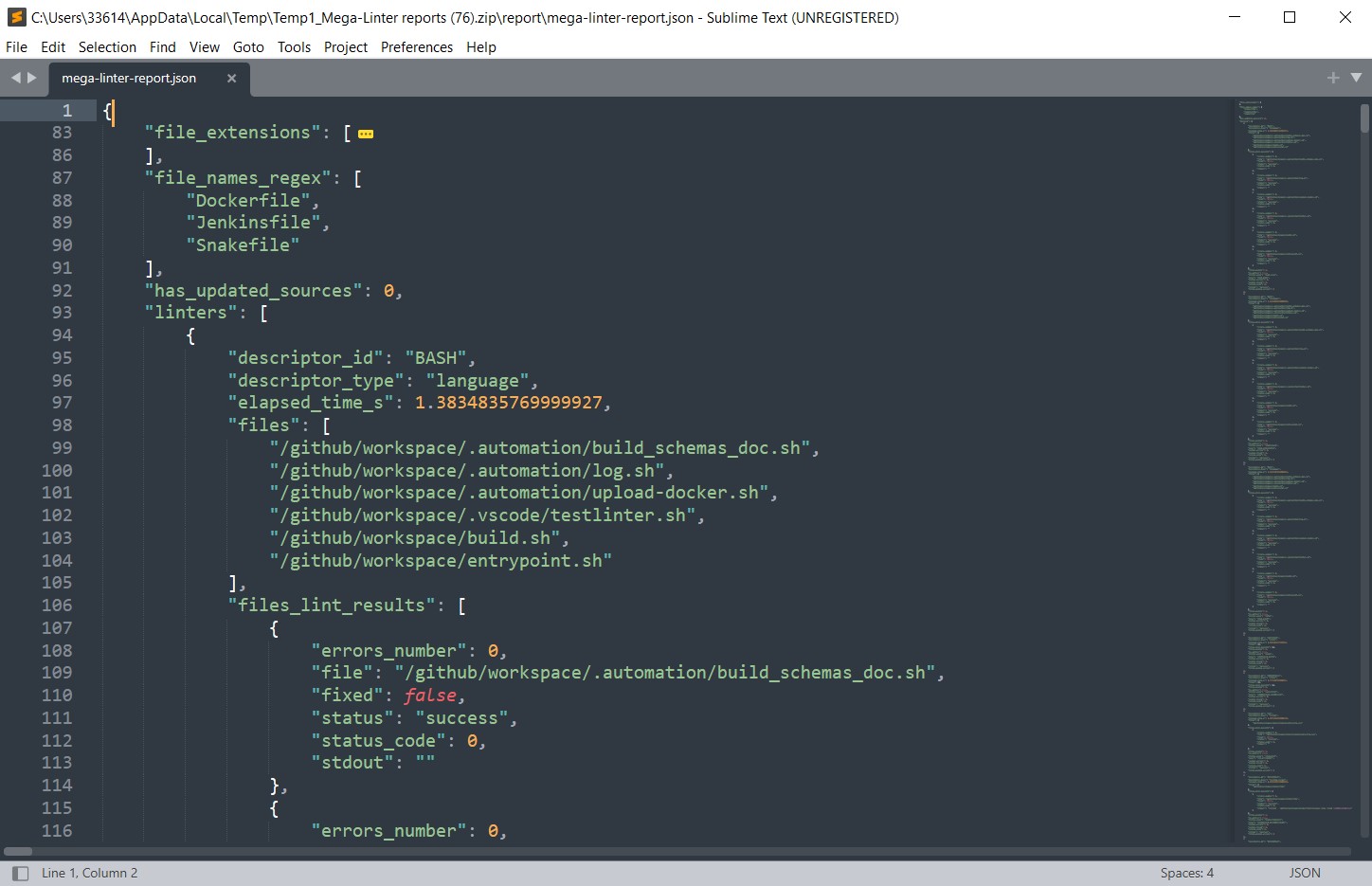The height and width of the screenshot is (886, 1372).
Task: Click line number 106 in the gutter
Action: (57, 606)
